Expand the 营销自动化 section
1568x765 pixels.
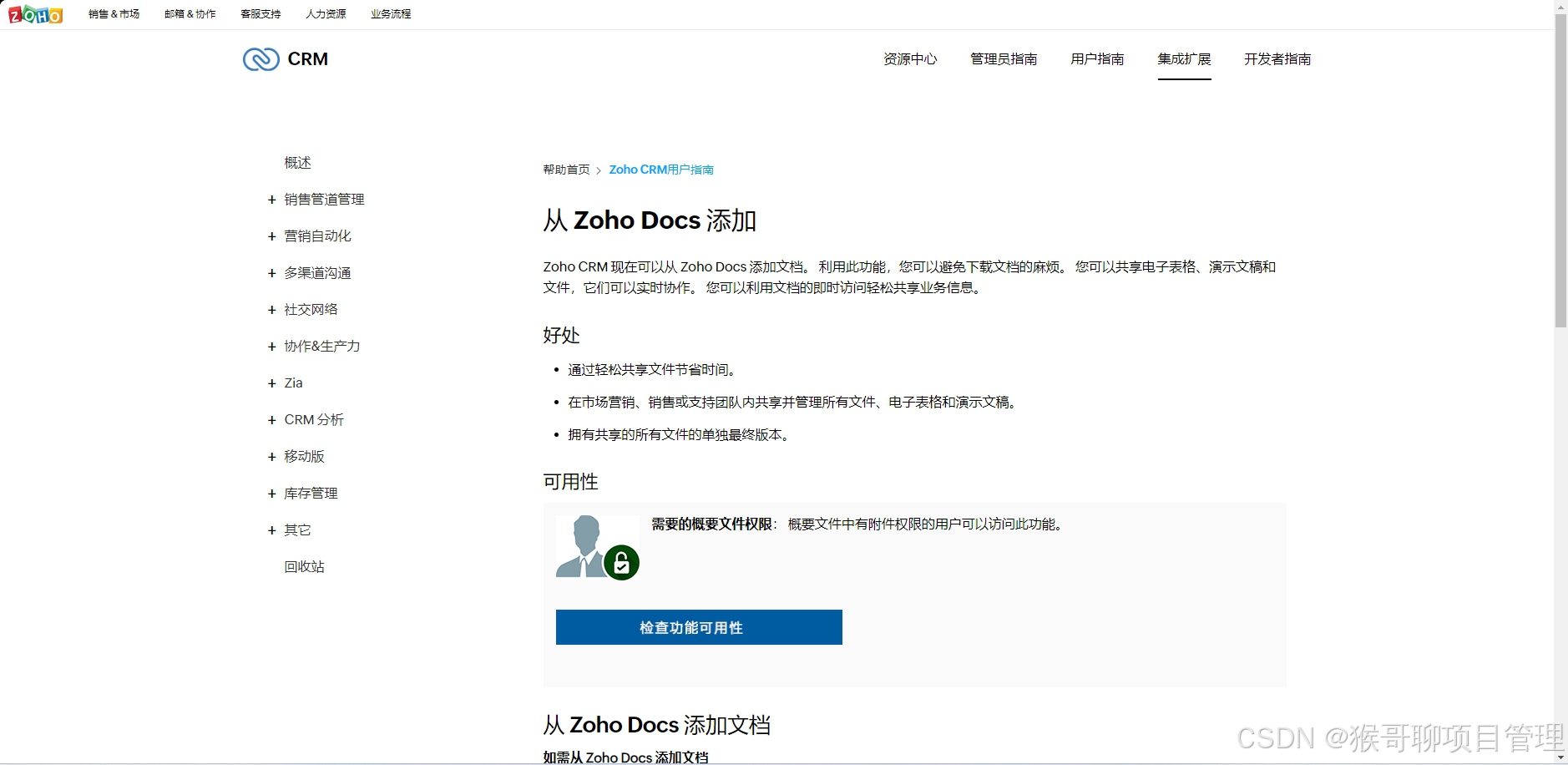[x=271, y=236]
